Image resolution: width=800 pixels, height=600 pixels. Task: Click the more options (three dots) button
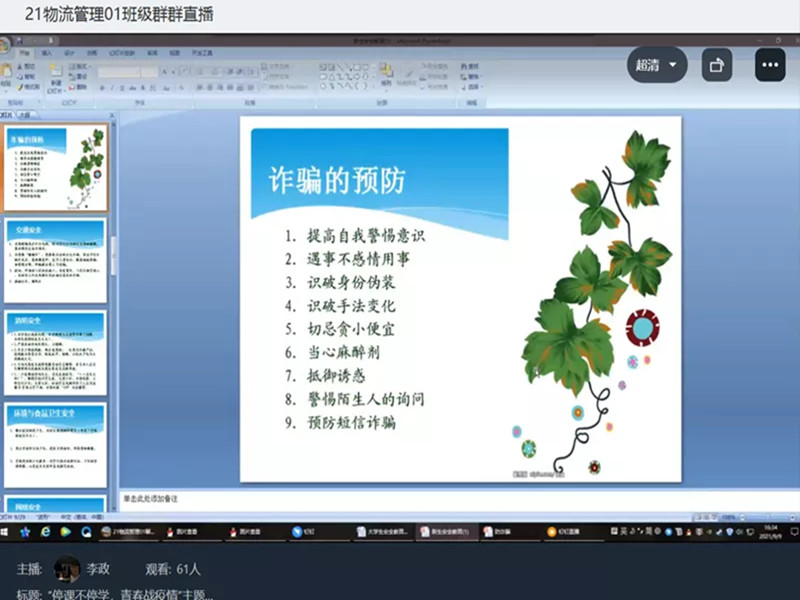pyautogui.click(x=769, y=65)
